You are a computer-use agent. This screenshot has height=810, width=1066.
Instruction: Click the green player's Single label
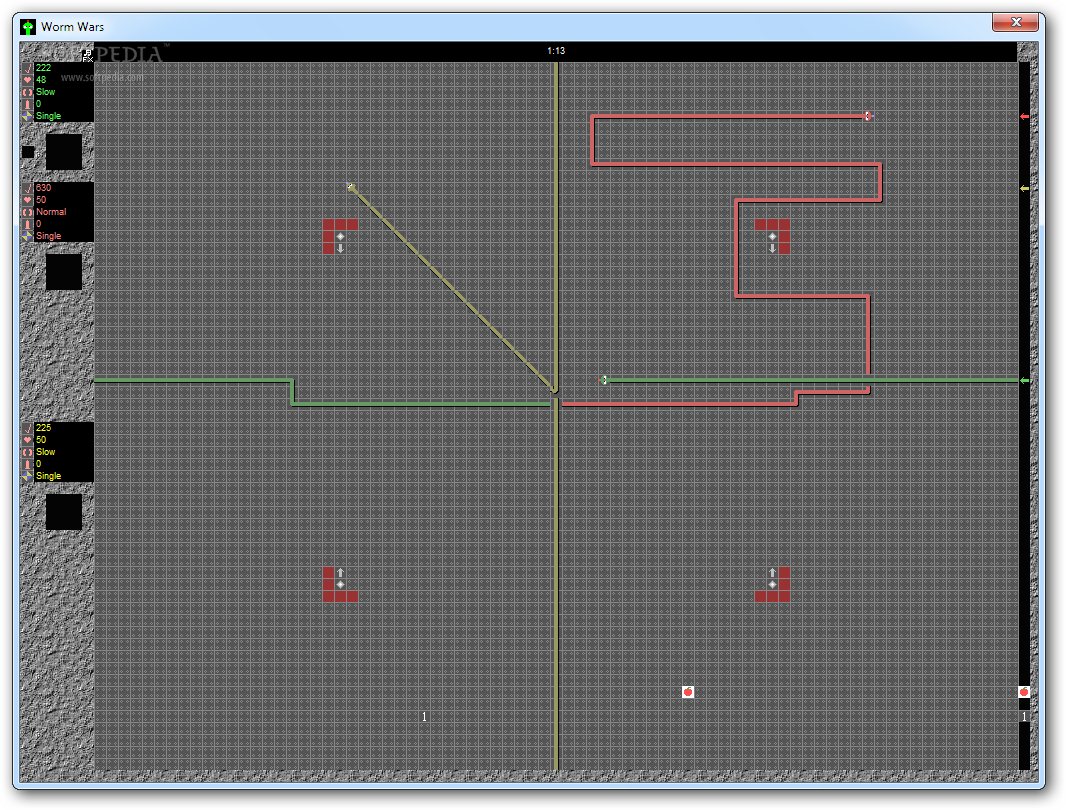(48, 116)
